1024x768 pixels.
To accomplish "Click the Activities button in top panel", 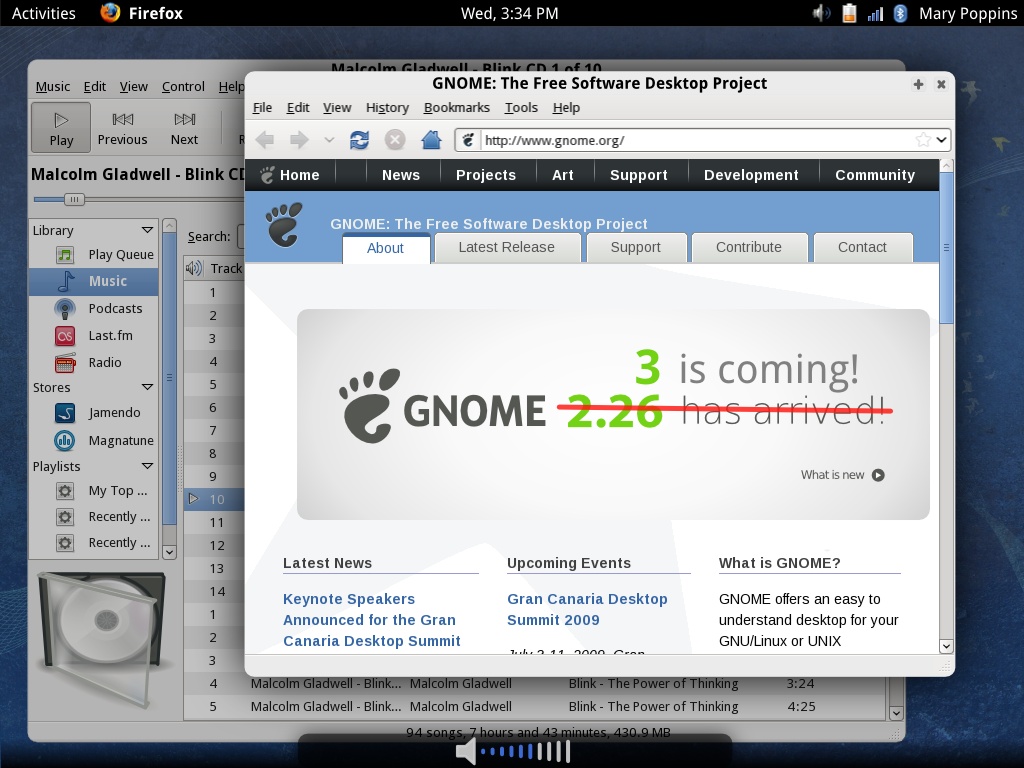I will pos(44,13).
